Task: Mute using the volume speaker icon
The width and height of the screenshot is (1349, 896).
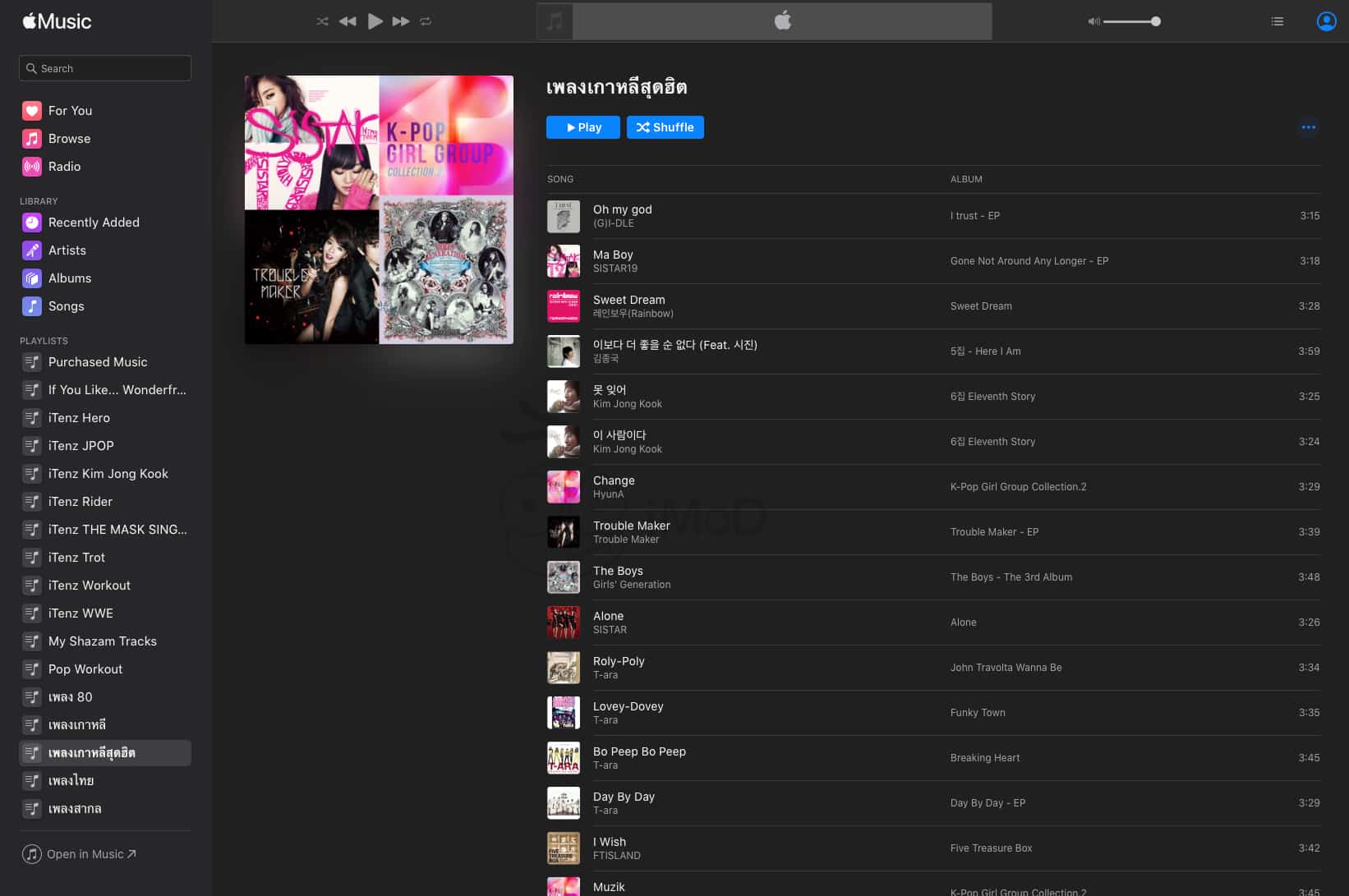Action: [1093, 21]
